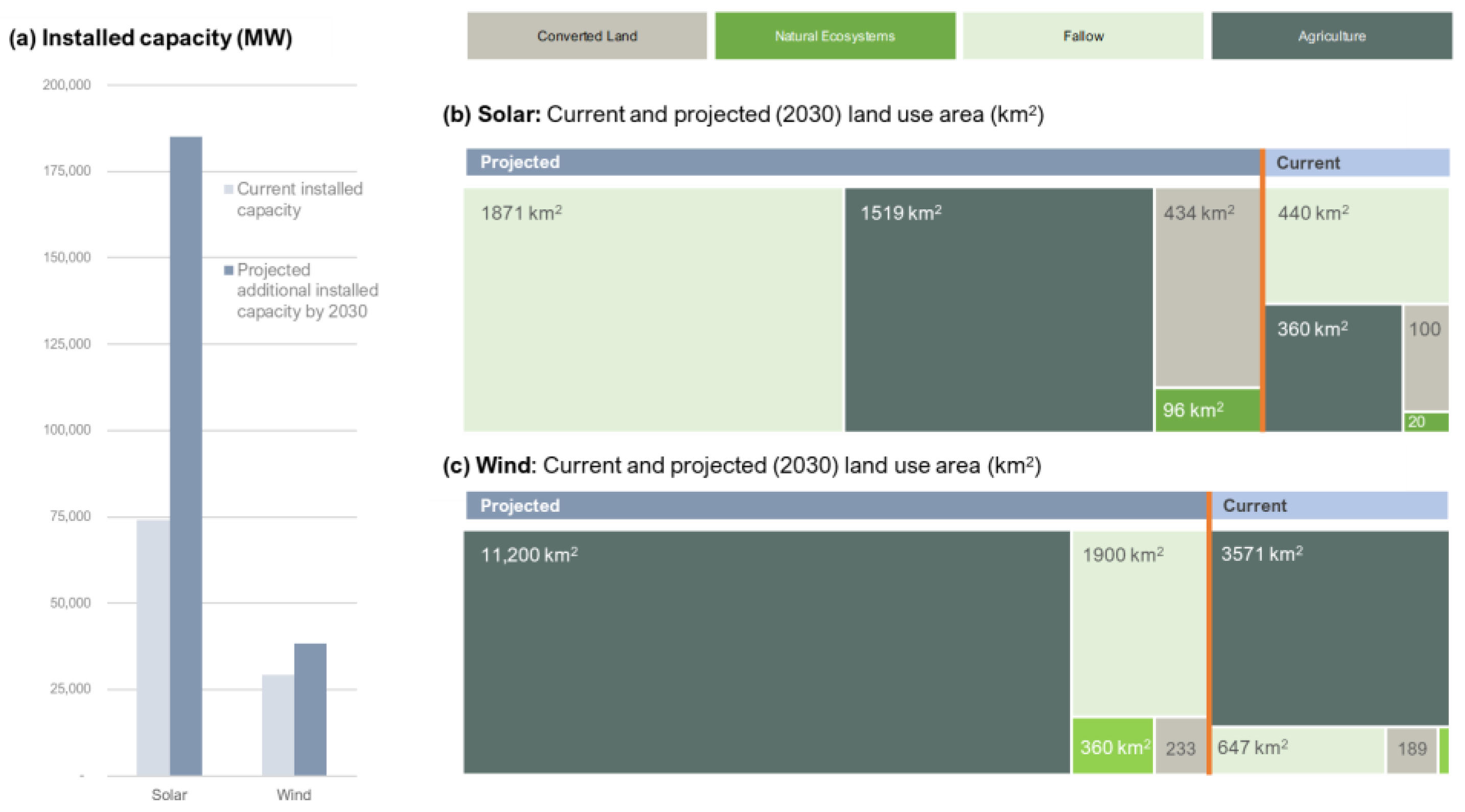
Task: Select the Natural Ecosystems legend box
Action: (x=835, y=36)
